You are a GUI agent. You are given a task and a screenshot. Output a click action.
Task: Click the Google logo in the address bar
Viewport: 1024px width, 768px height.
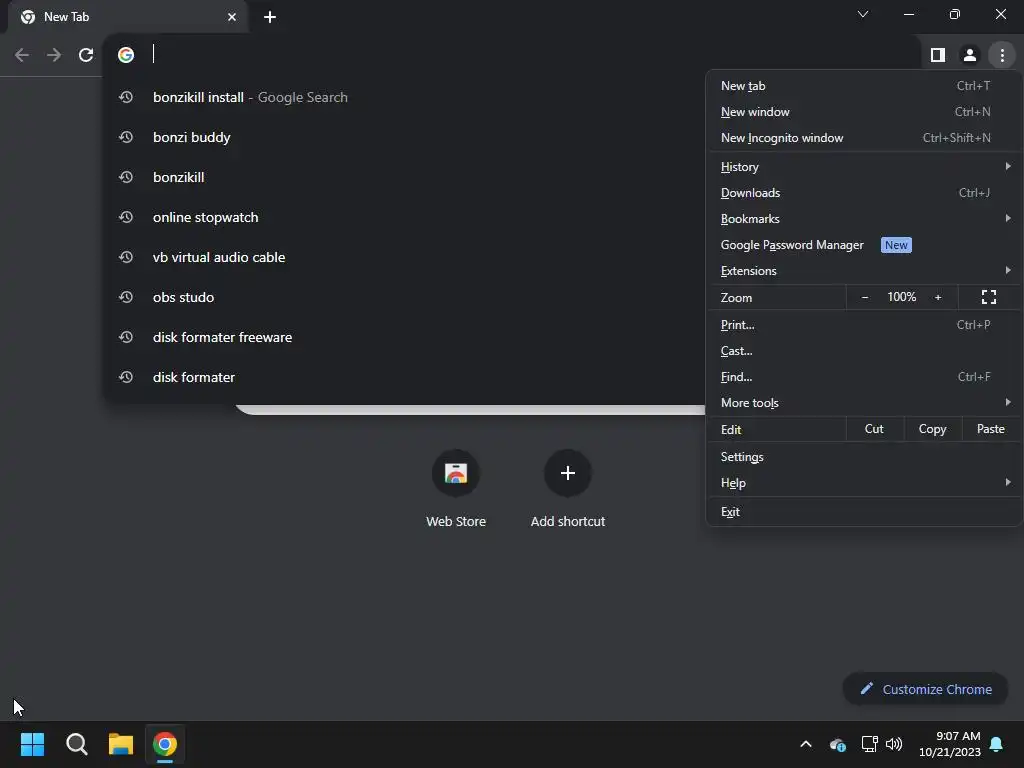[126, 55]
